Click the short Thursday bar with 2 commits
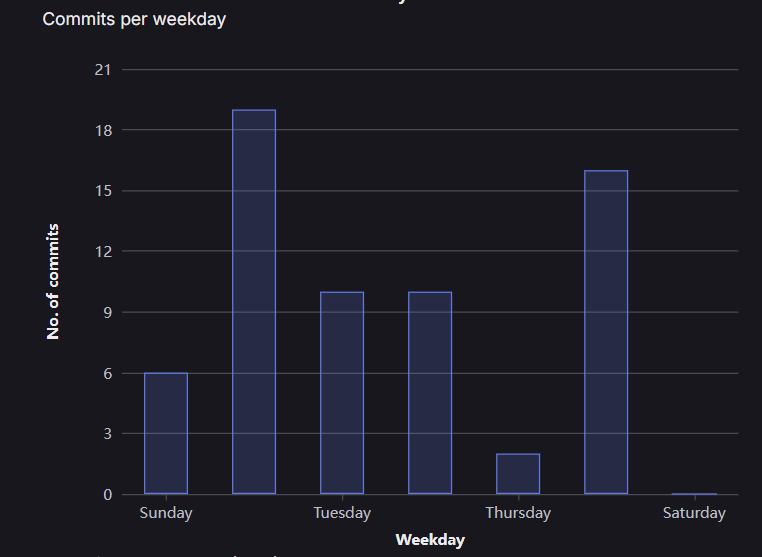 coord(518,474)
